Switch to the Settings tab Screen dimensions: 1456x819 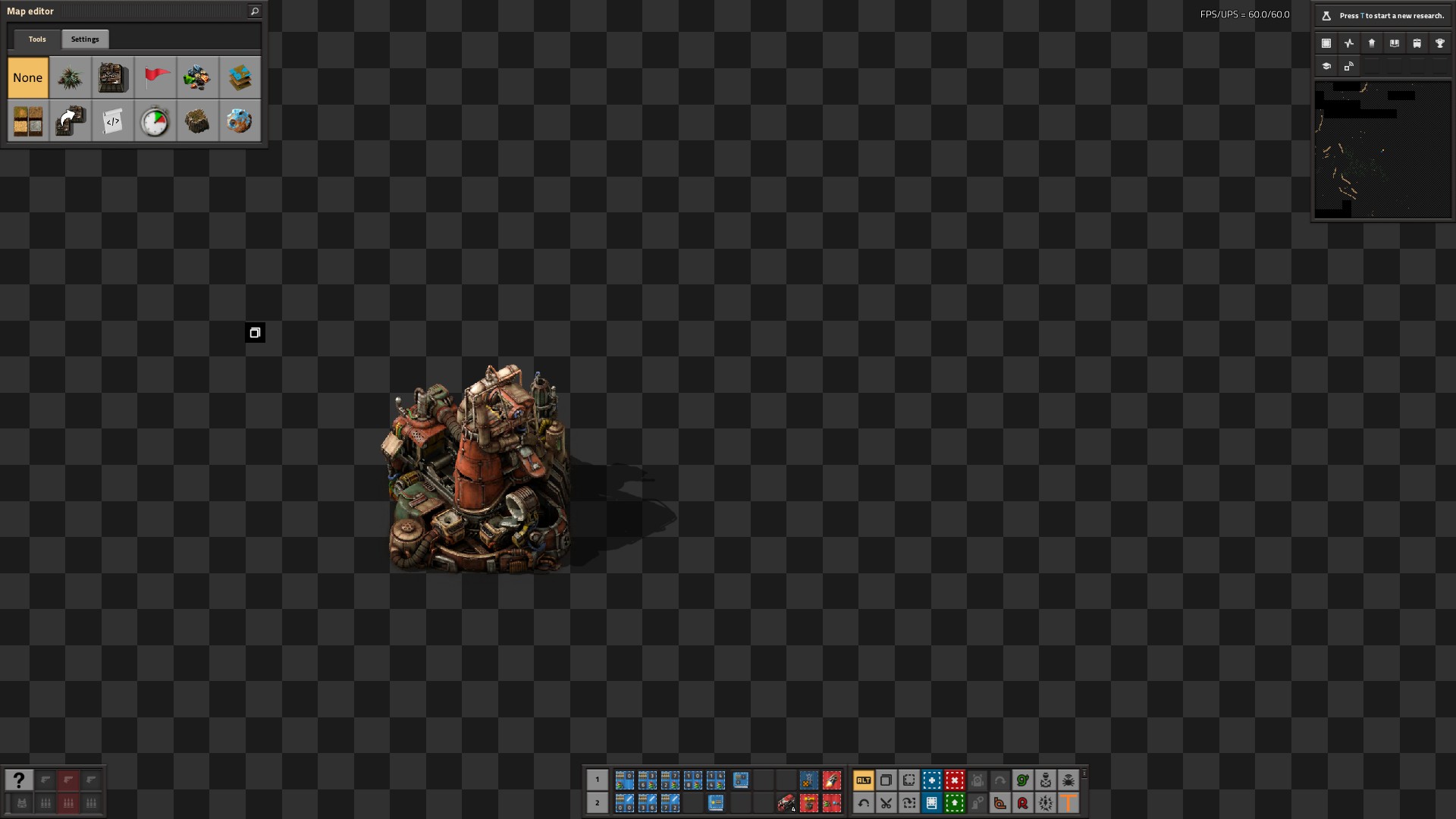click(x=85, y=39)
